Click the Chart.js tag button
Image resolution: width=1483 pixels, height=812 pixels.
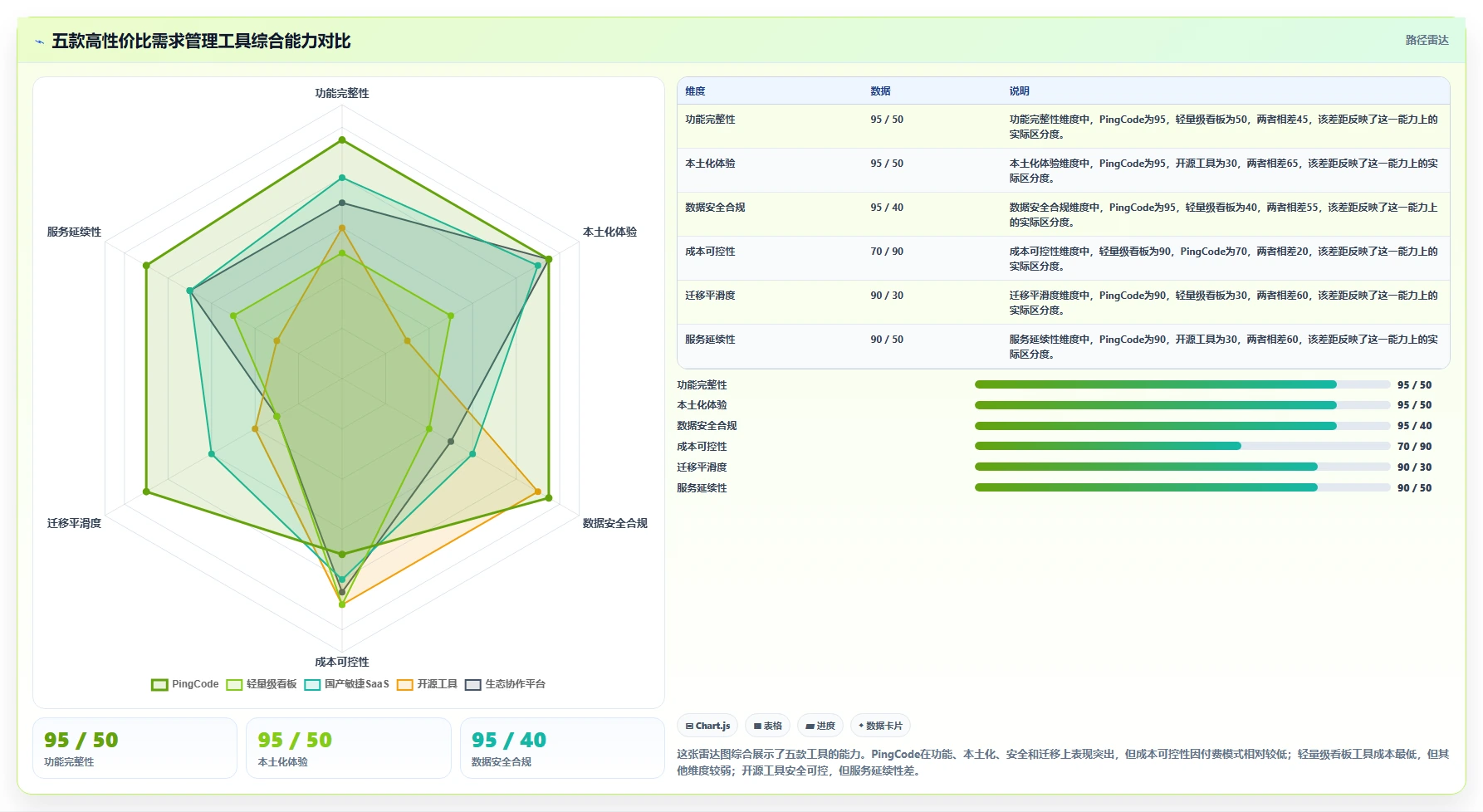(707, 726)
